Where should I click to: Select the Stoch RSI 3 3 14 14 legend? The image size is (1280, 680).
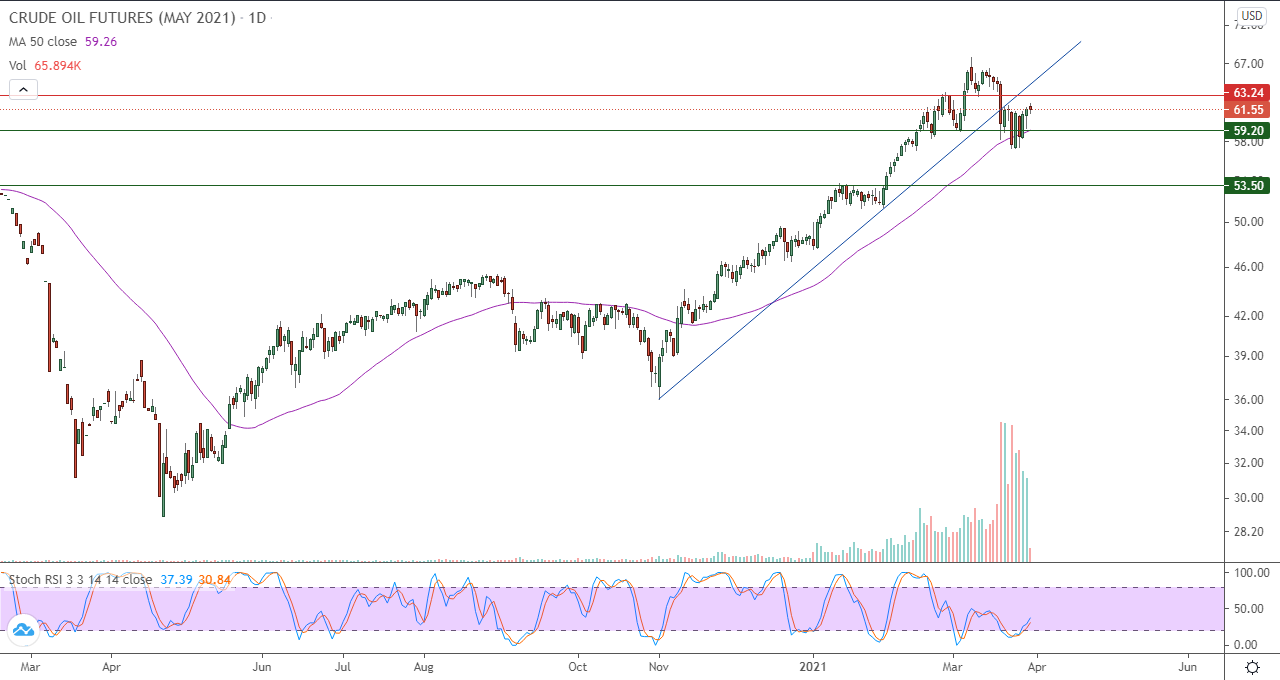[80, 579]
